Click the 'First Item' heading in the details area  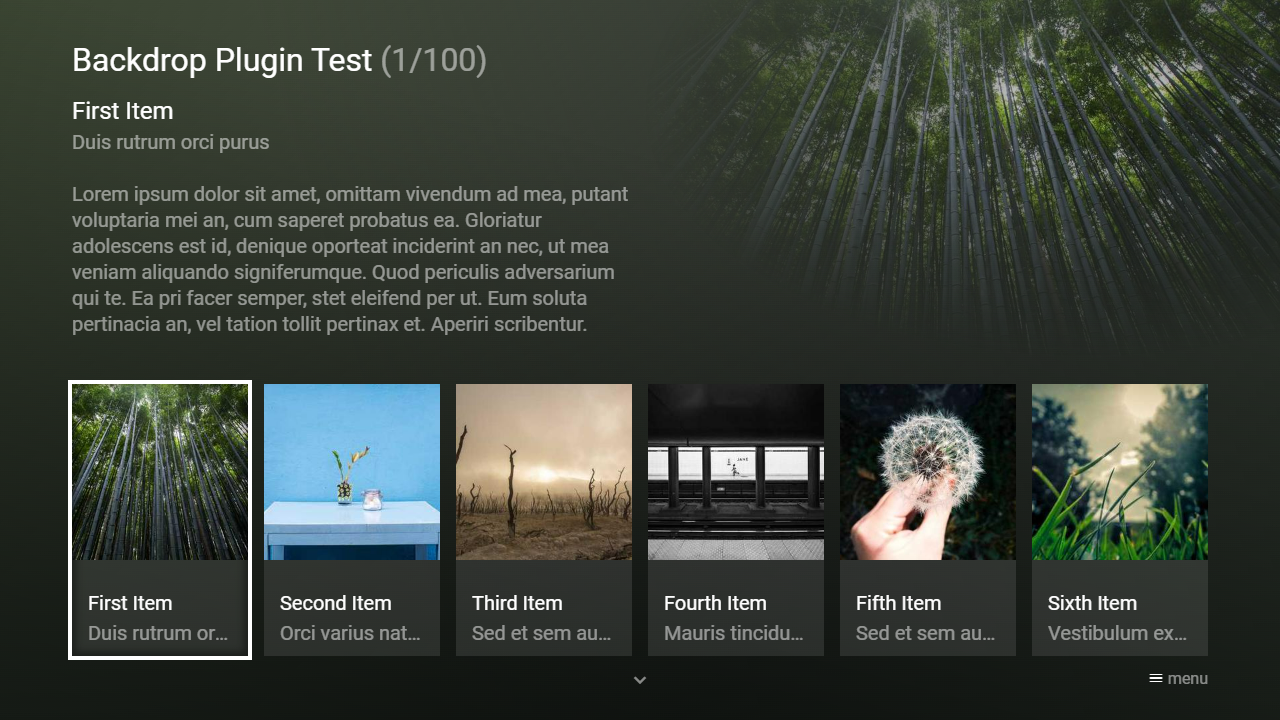click(x=123, y=111)
